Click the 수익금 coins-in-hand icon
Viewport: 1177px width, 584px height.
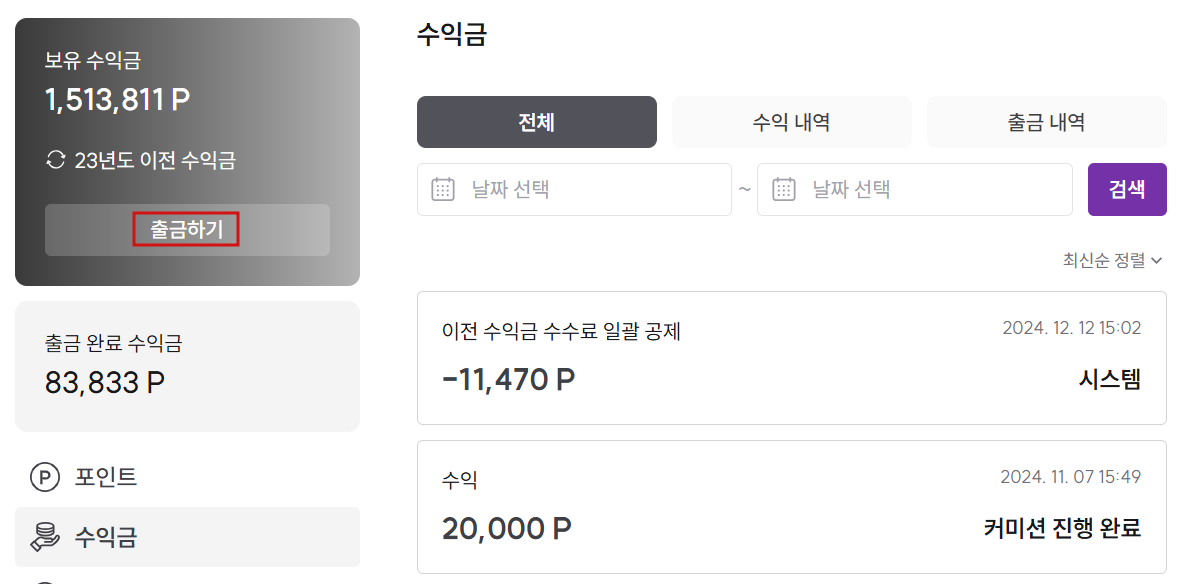click(45, 537)
